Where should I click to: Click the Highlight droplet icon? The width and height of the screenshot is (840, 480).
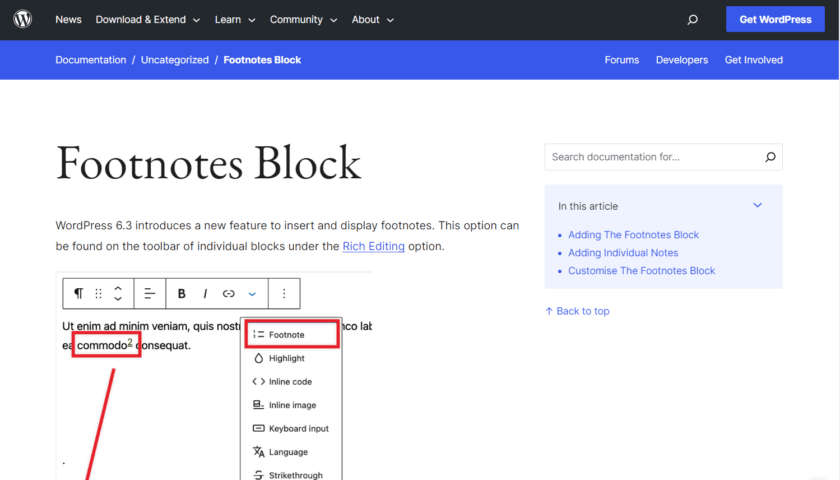tap(259, 358)
